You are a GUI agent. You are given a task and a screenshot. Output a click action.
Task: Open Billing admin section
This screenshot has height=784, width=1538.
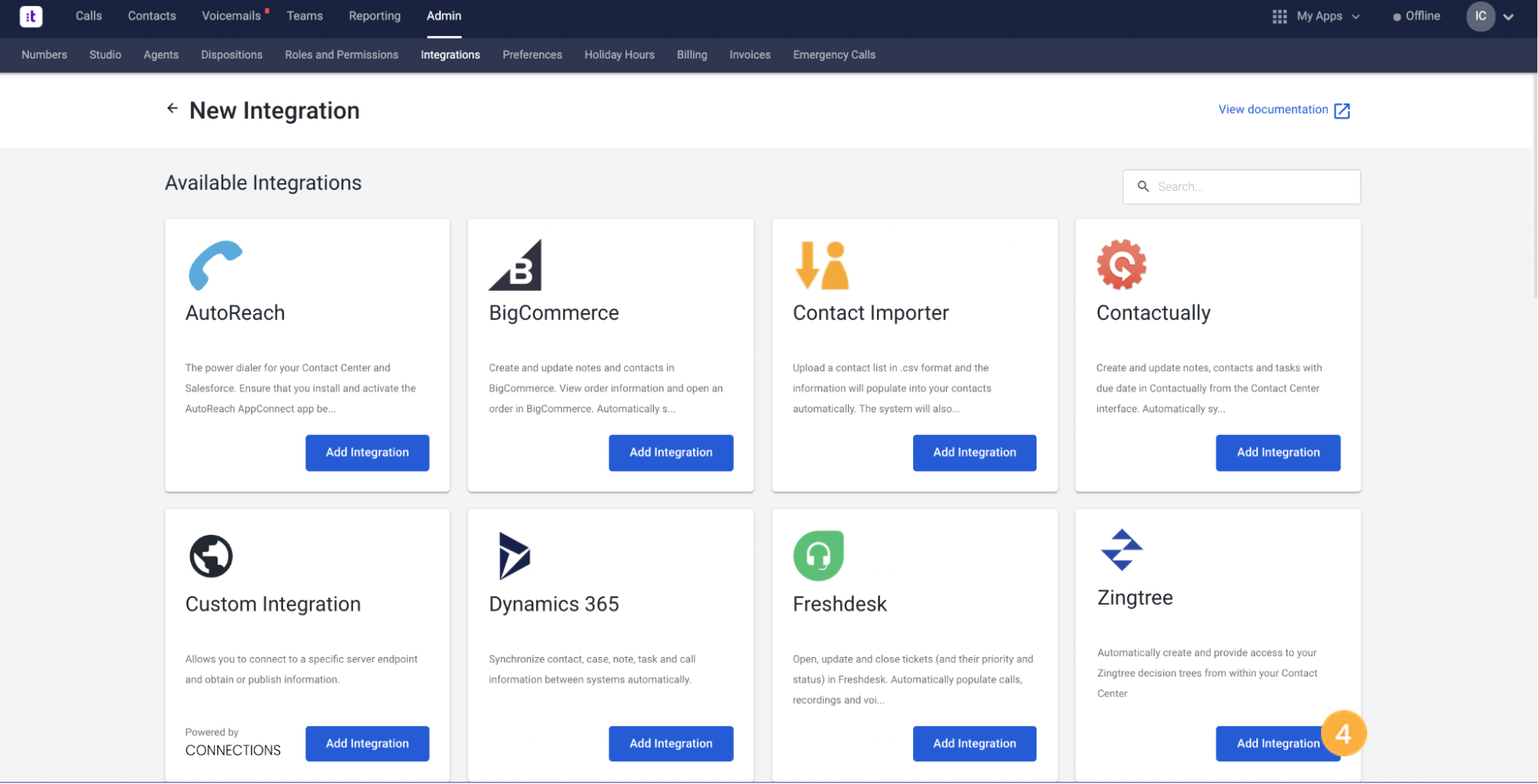[692, 55]
